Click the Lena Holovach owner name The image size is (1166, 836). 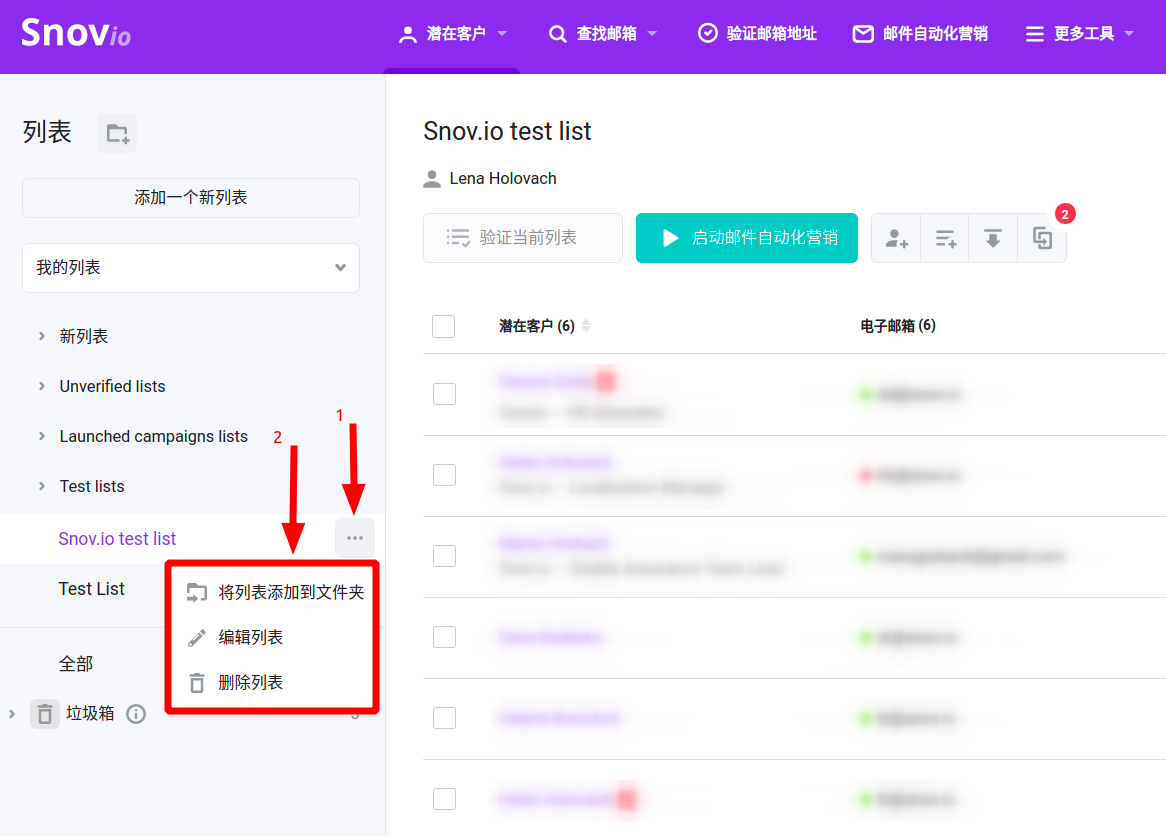pyautogui.click(x=503, y=179)
